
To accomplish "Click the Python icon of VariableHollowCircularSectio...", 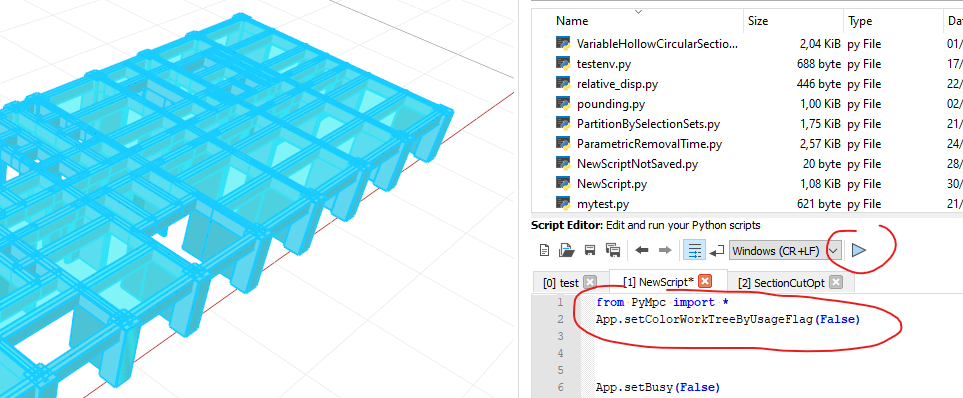I will tap(563, 43).
